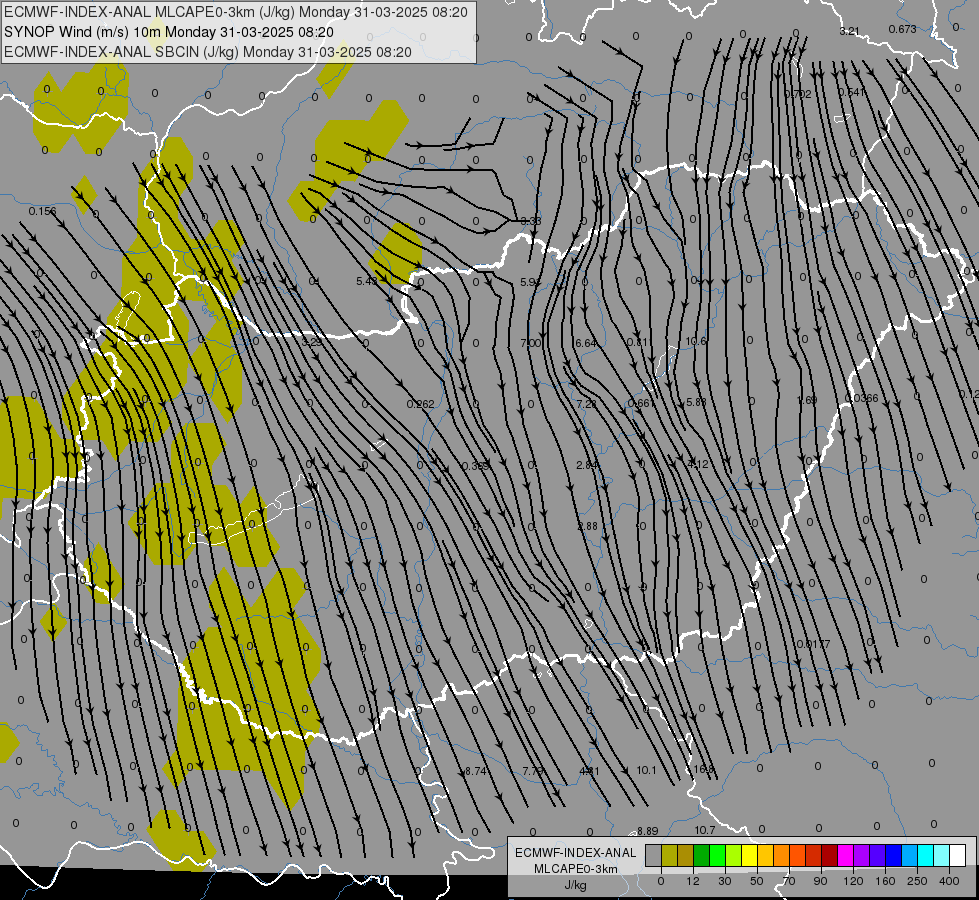The image size is (979, 900).
Task: Select the dark gold legend swatch
Action: pyautogui.click(x=686, y=856)
